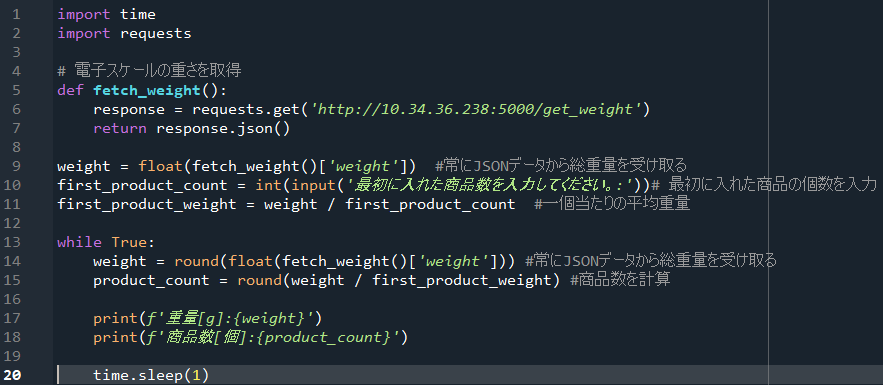Click the 'def' keyword on line 5
Image resolution: width=883 pixels, height=385 pixels.
click(x=71, y=90)
